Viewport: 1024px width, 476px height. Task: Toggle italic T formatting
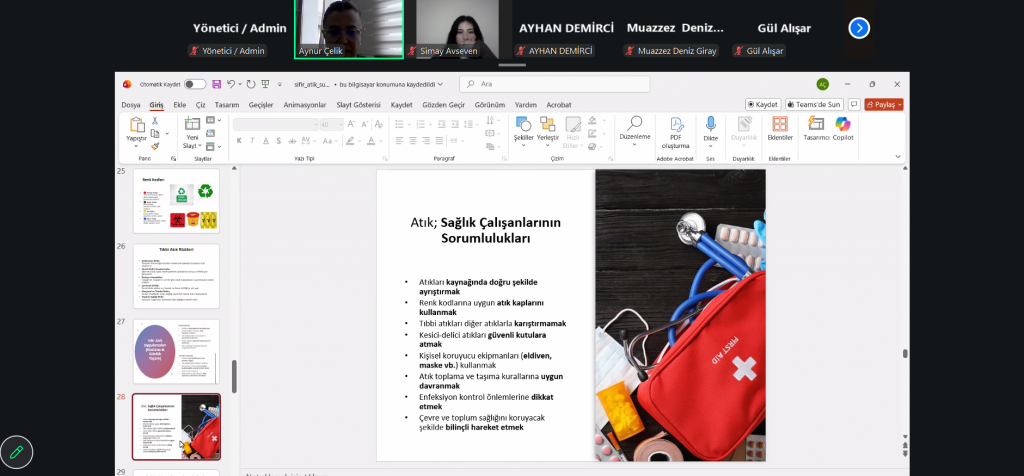pyautogui.click(x=253, y=141)
